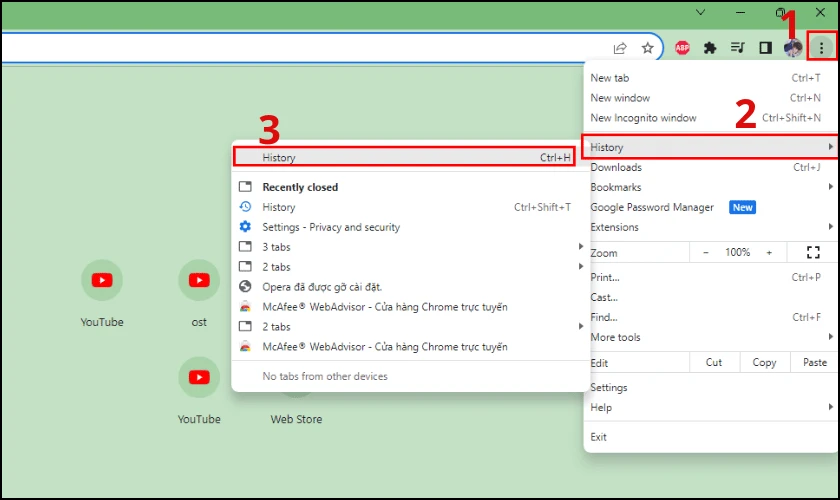Open Settings from Chrome menu
This screenshot has width=840, height=500.
coord(710,387)
